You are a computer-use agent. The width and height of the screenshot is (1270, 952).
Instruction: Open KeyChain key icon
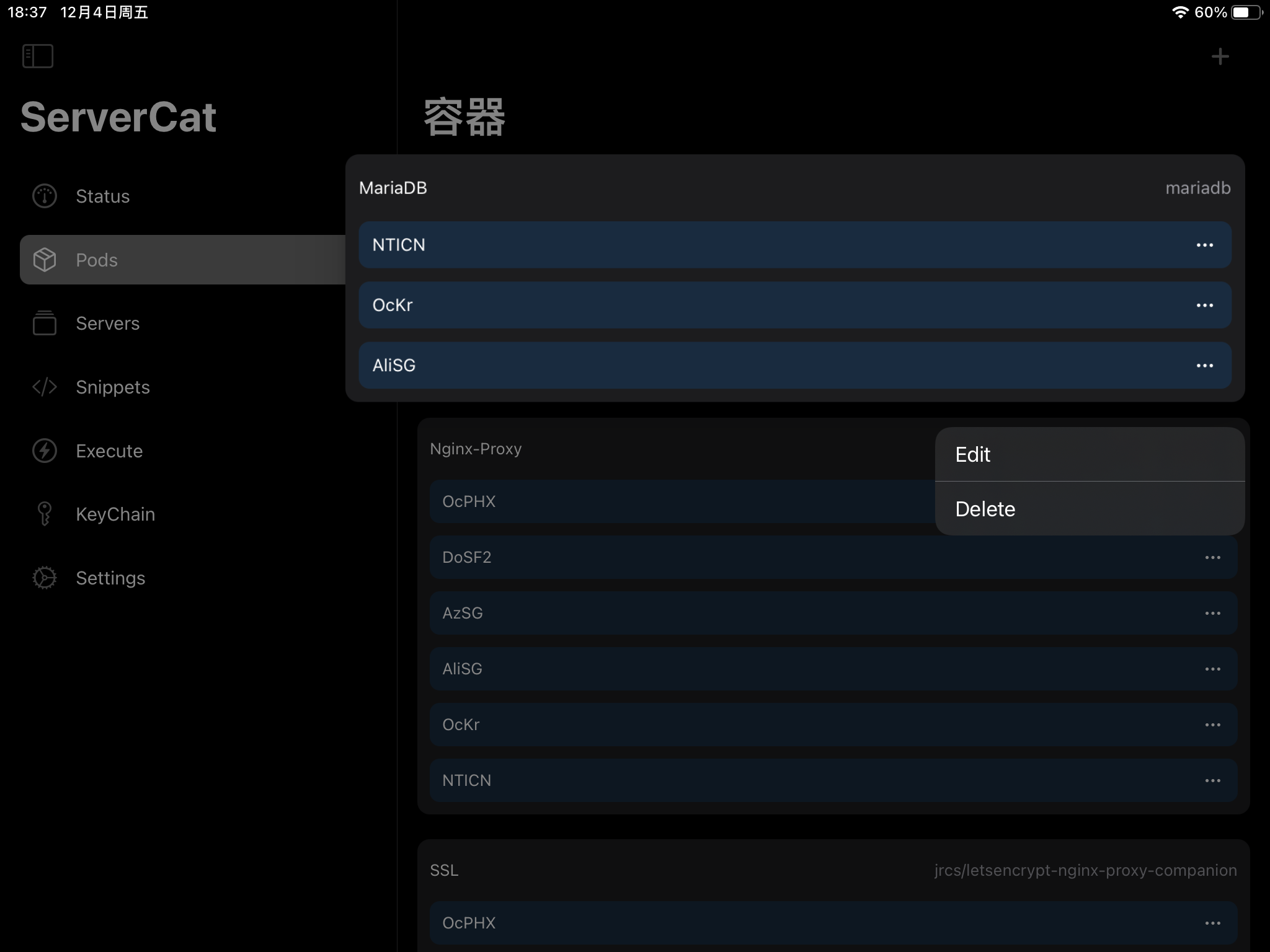[x=45, y=514]
